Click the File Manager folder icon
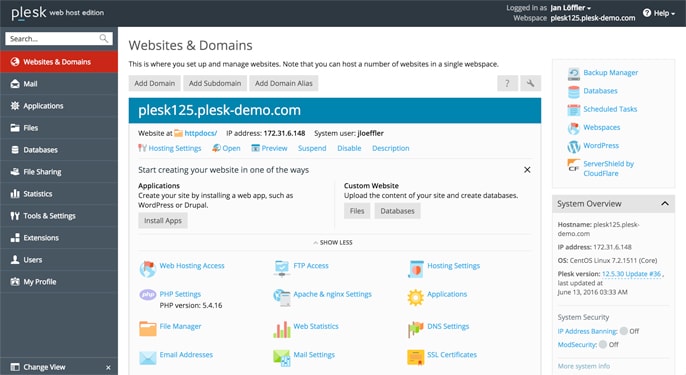 coord(148,328)
